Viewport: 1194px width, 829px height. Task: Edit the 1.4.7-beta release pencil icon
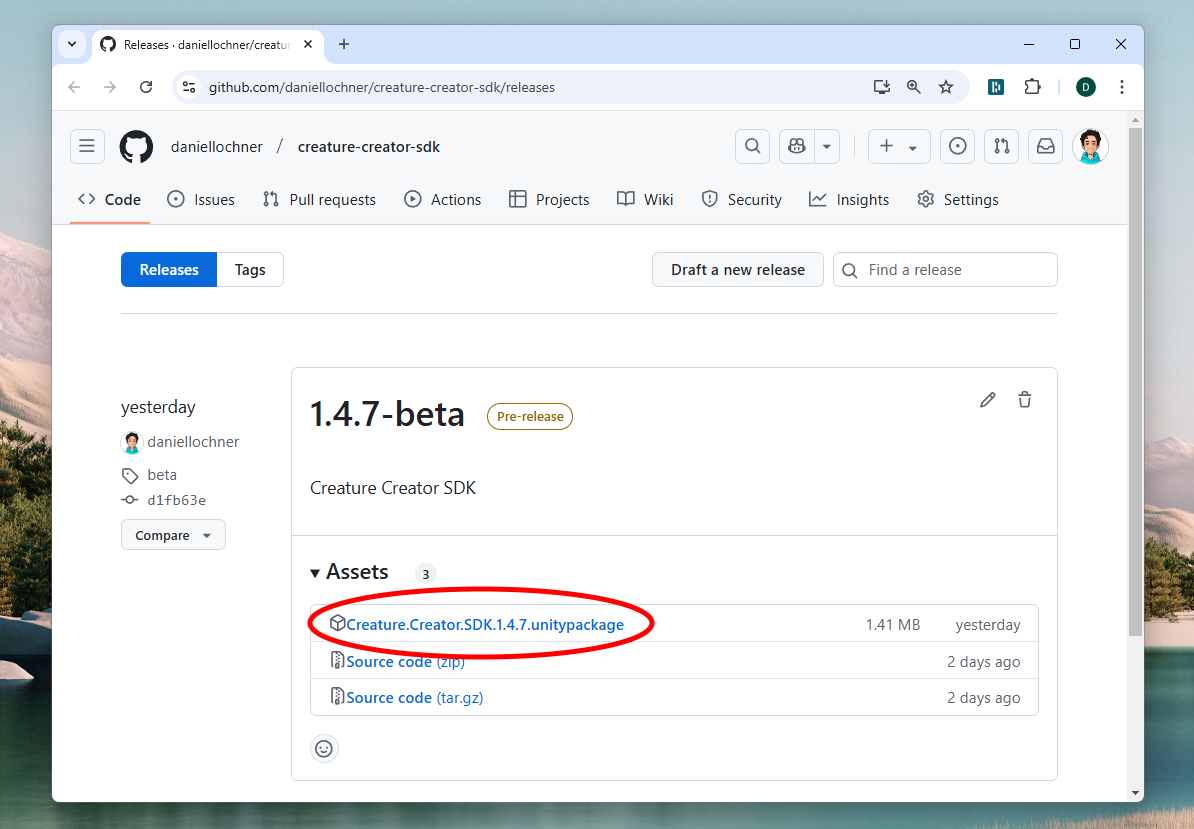988,400
